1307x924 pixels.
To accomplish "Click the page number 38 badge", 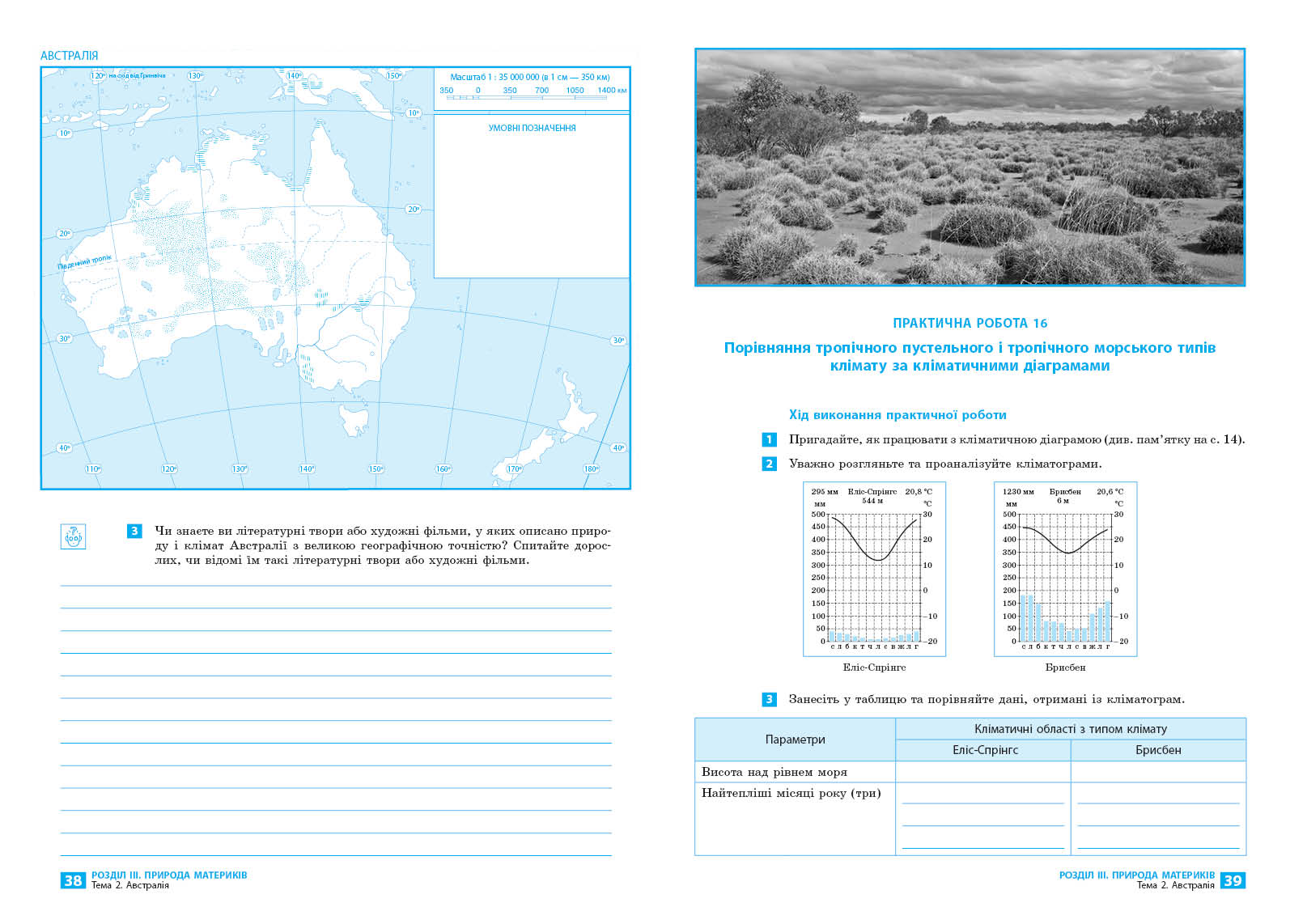I will point(73,880).
